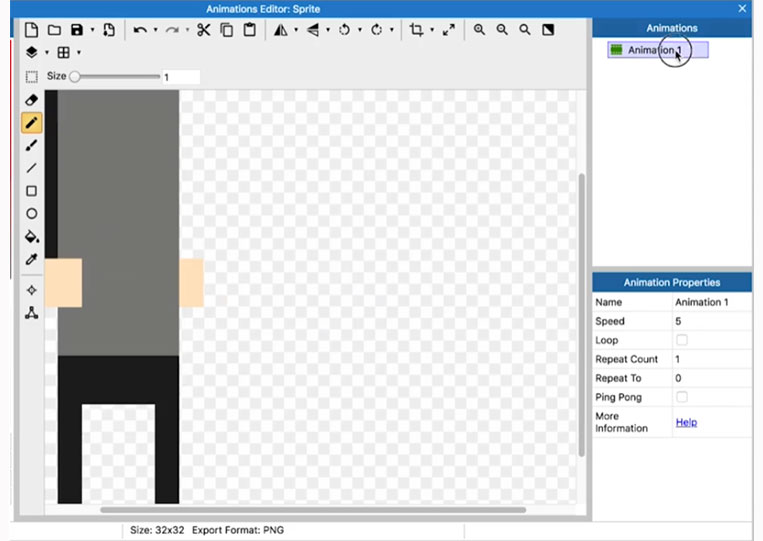This screenshot has width=763, height=541.
Task: Click the Cut scissors icon
Action: [x=203, y=30]
